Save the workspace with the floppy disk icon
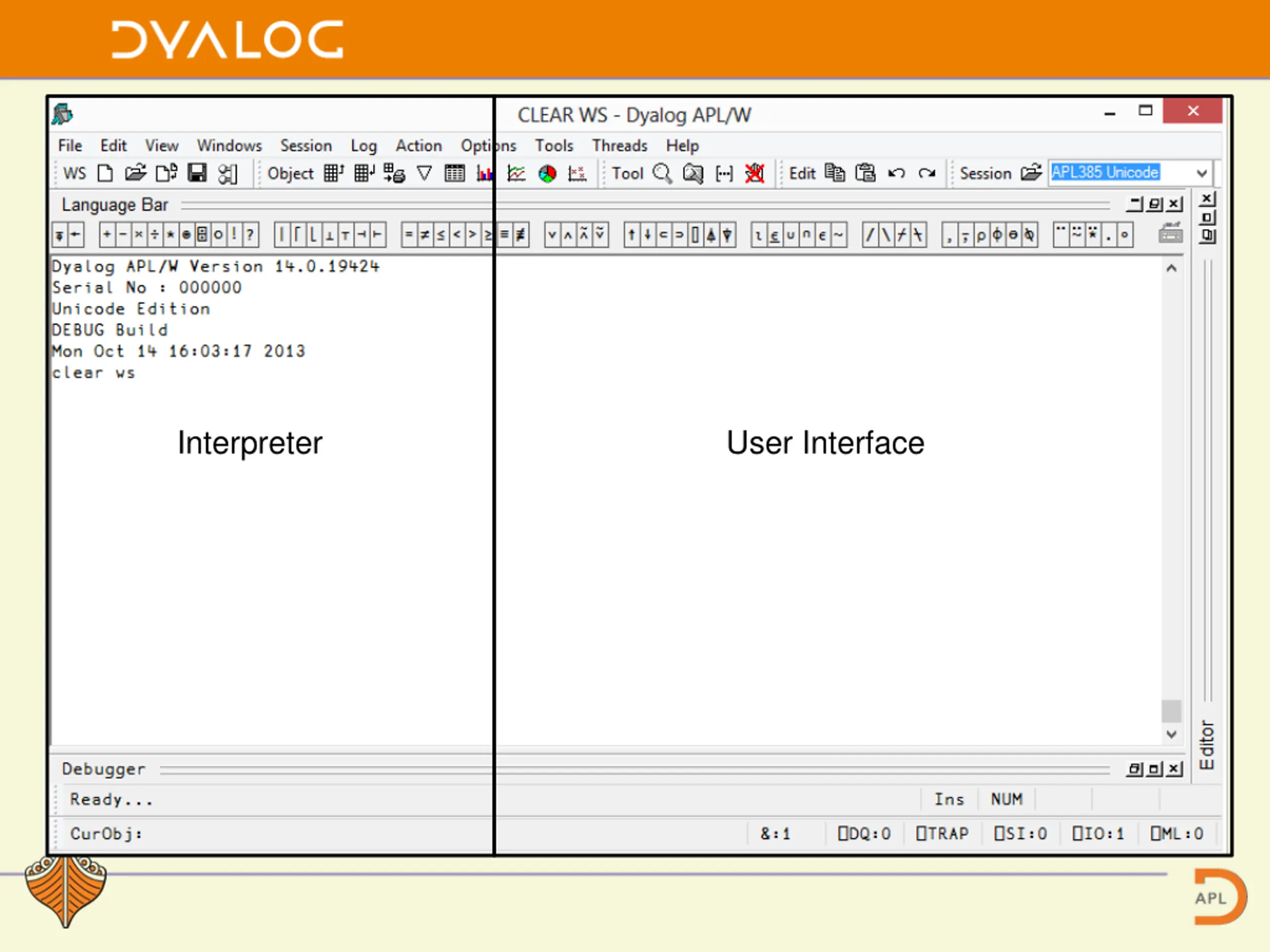 (x=197, y=173)
